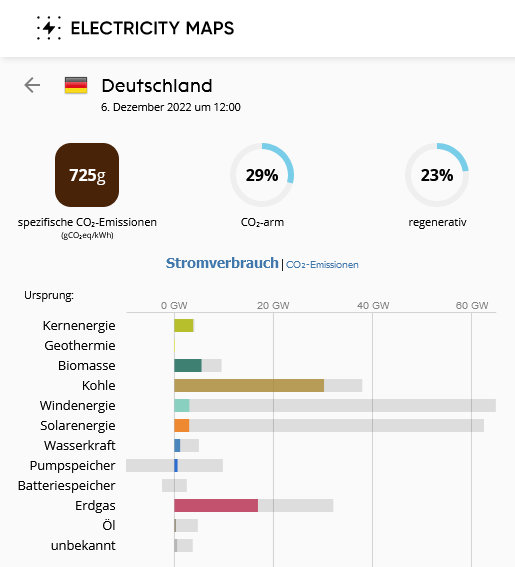Click the brown Kohle bar
515x567 pixels.
(x=249, y=385)
